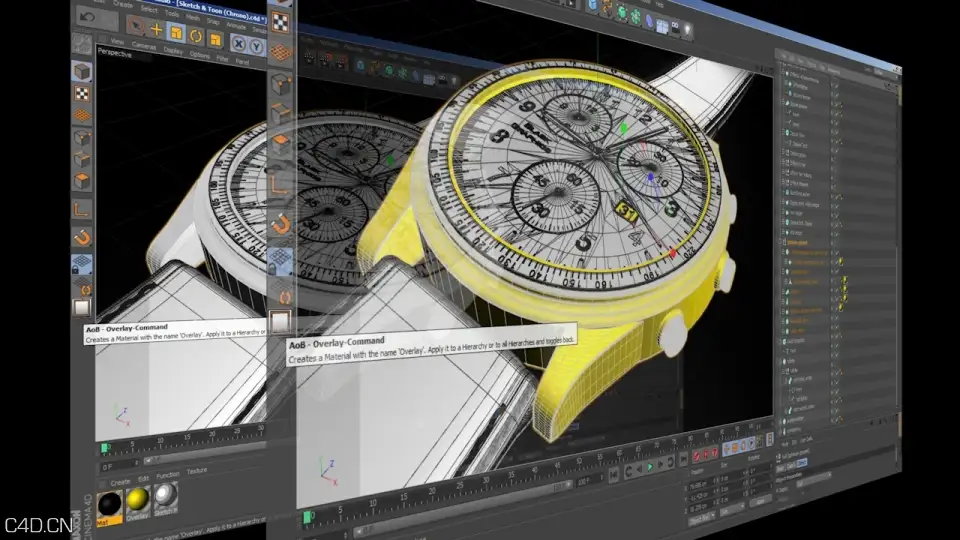960x540 pixels.
Task: Open the Size dropdown in coordinates manager
Action: coord(732,510)
